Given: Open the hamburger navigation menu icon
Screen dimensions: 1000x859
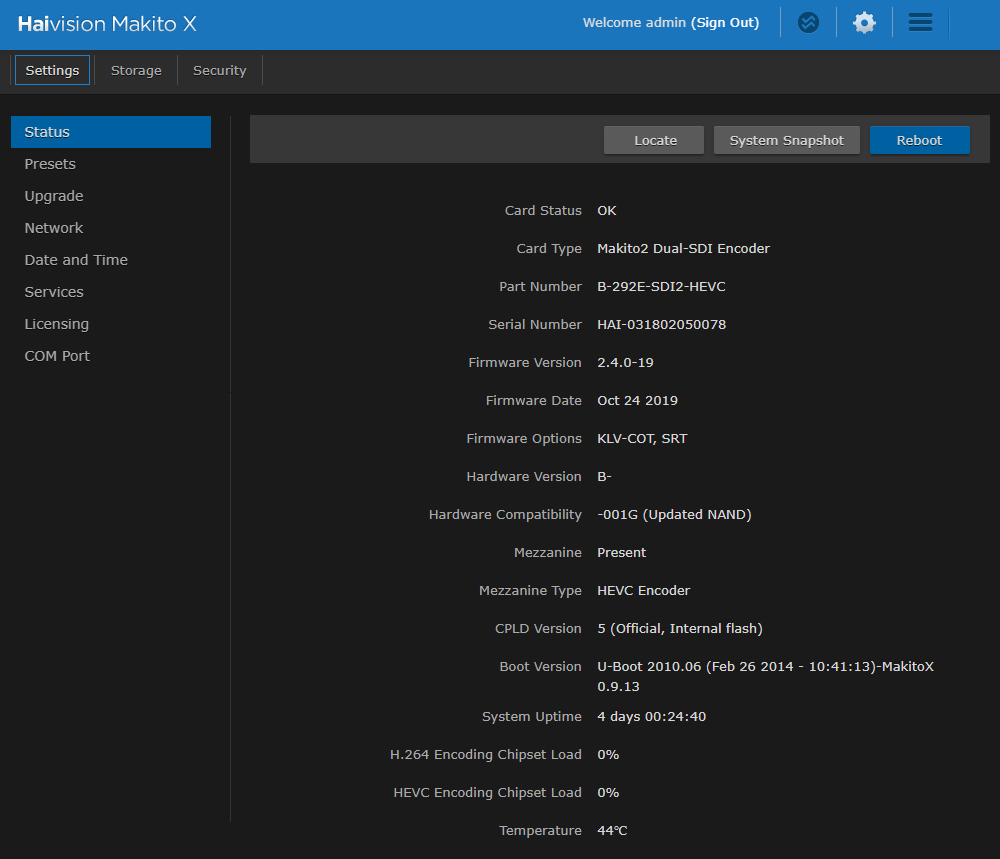Looking at the screenshot, I should point(919,22).
